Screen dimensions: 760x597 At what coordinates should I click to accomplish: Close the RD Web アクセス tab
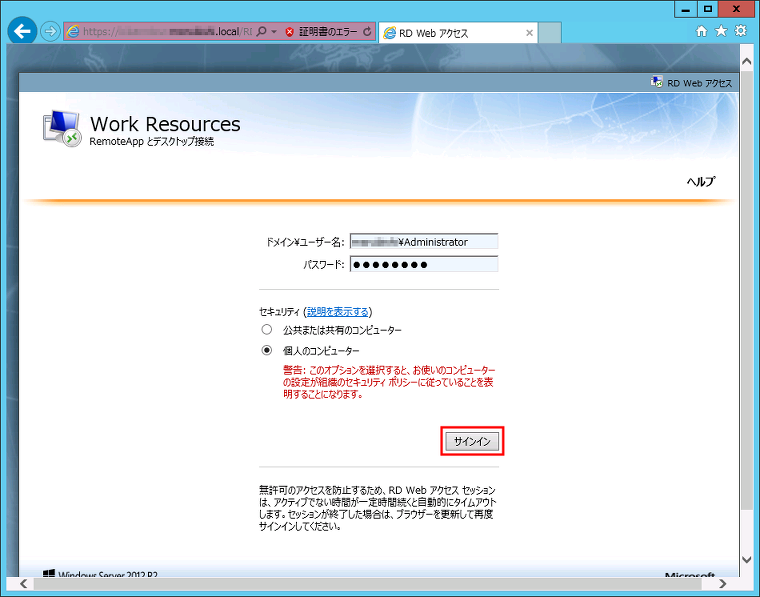(529, 33)
